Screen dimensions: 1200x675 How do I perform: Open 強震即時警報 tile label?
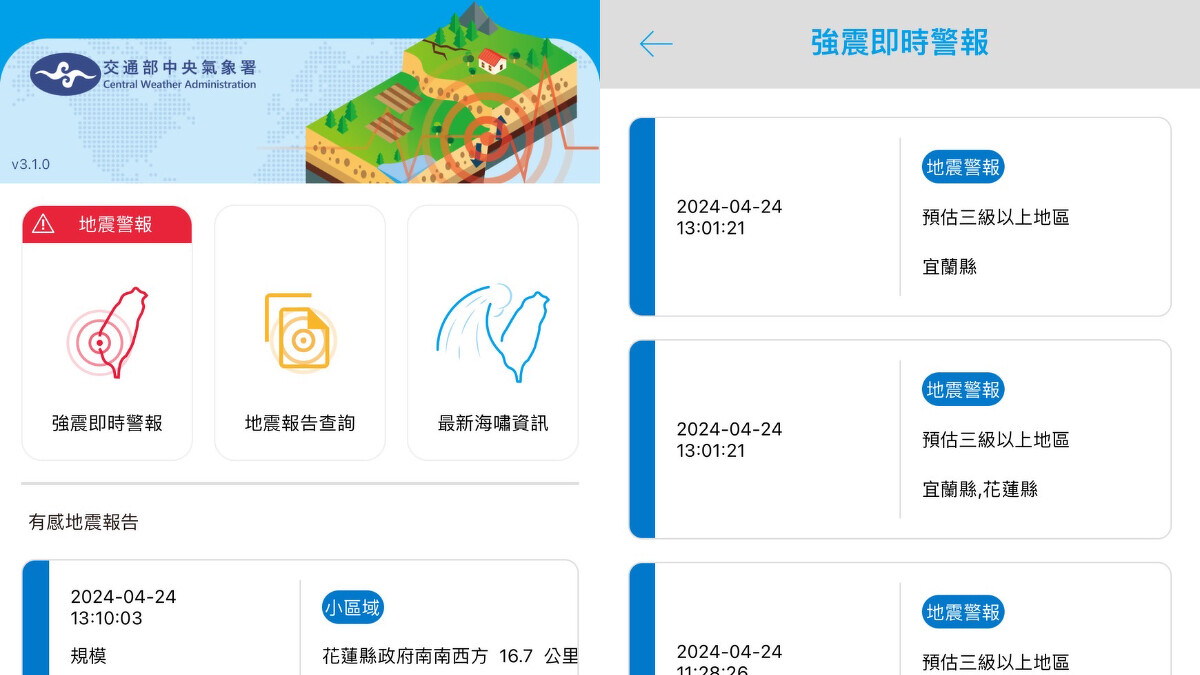pyautogui.click(x=107, y=423)
